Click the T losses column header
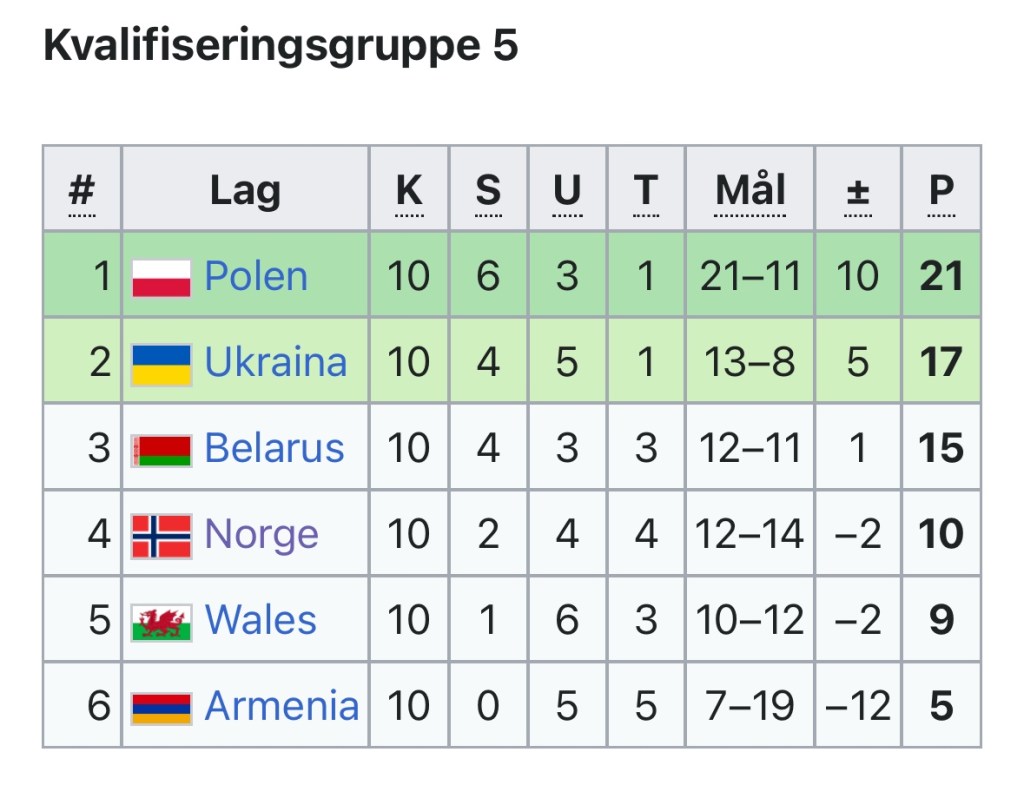 tap(646, 190)
